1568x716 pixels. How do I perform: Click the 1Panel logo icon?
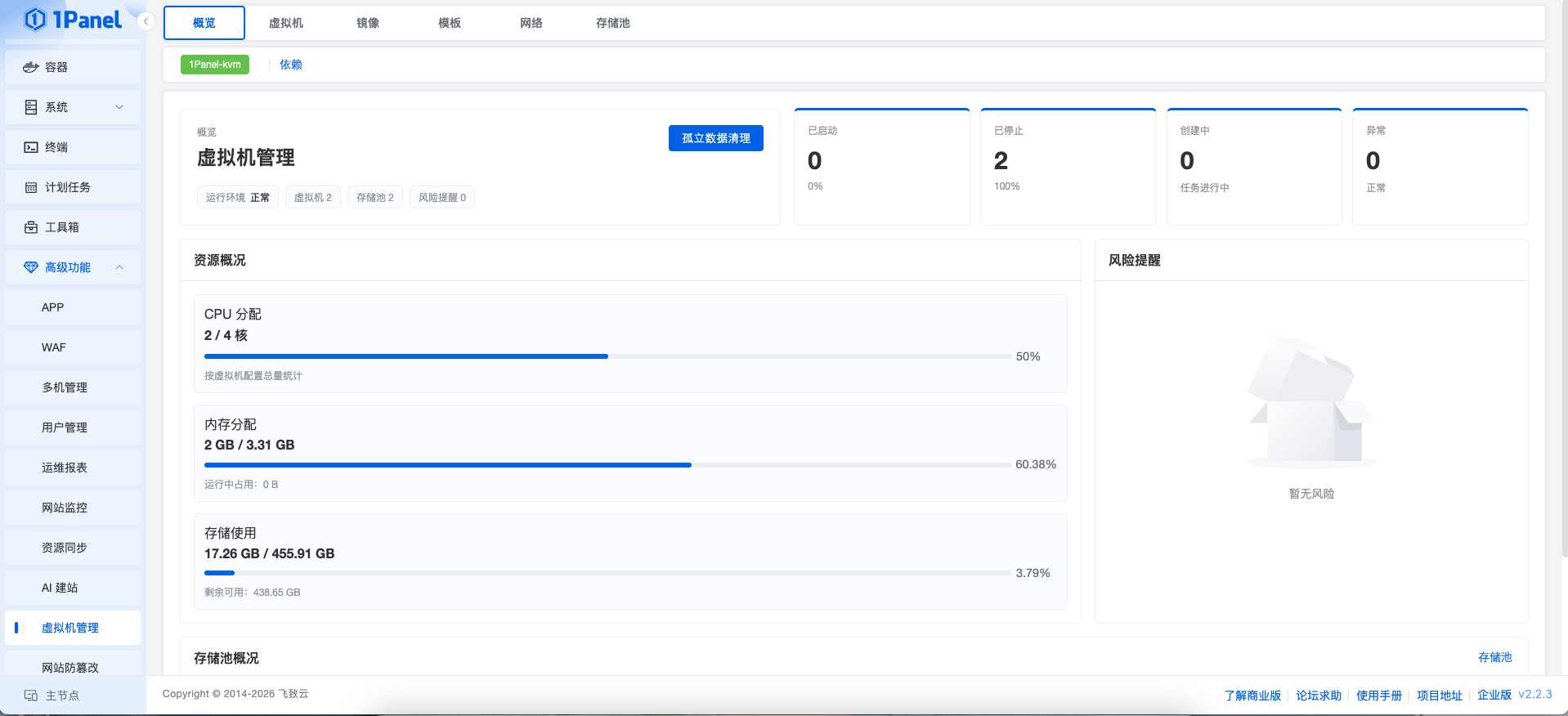coord(35,19)
